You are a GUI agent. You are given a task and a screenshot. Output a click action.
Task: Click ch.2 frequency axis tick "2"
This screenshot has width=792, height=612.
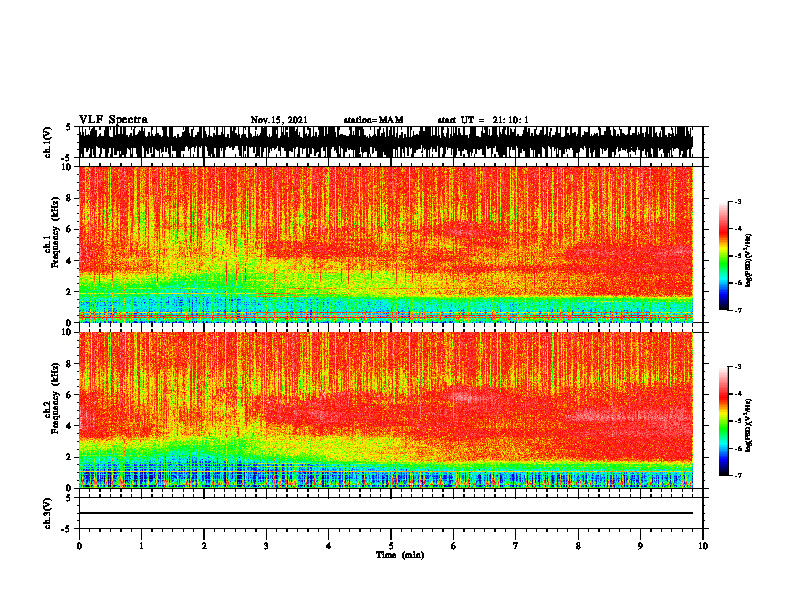[71, 457]
